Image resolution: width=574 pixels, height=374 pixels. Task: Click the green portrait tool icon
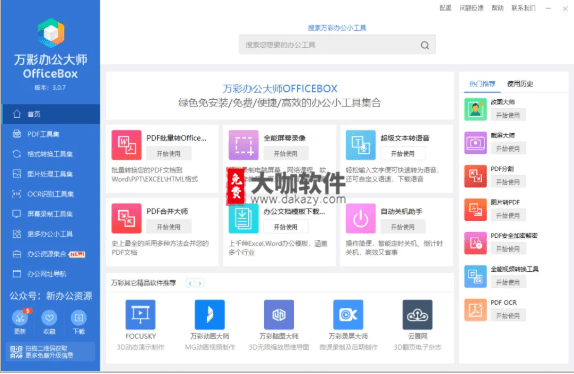coord(476,109)
